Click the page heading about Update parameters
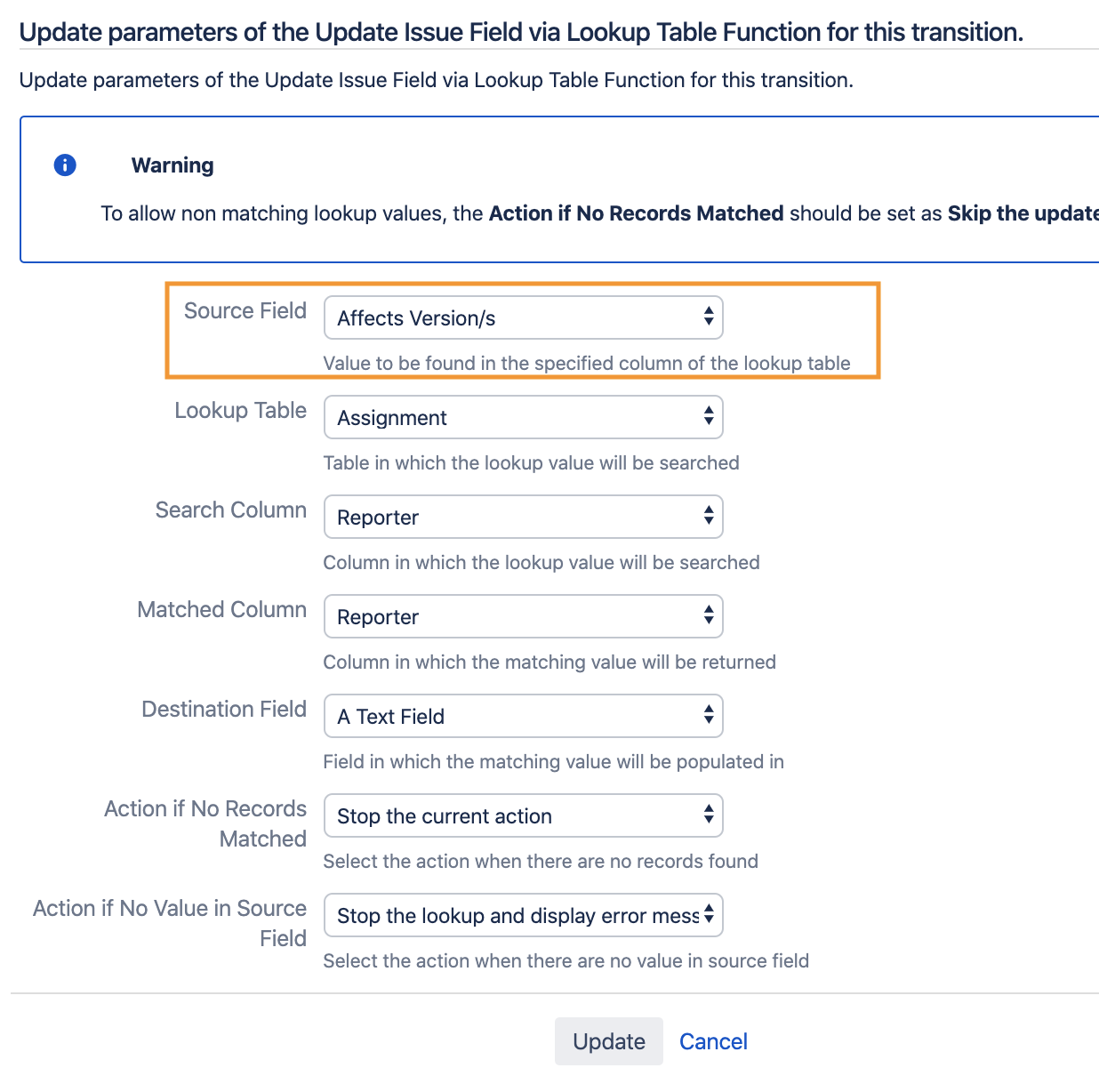Viewport: 1099px width, 1092px height. click(521, 32)
